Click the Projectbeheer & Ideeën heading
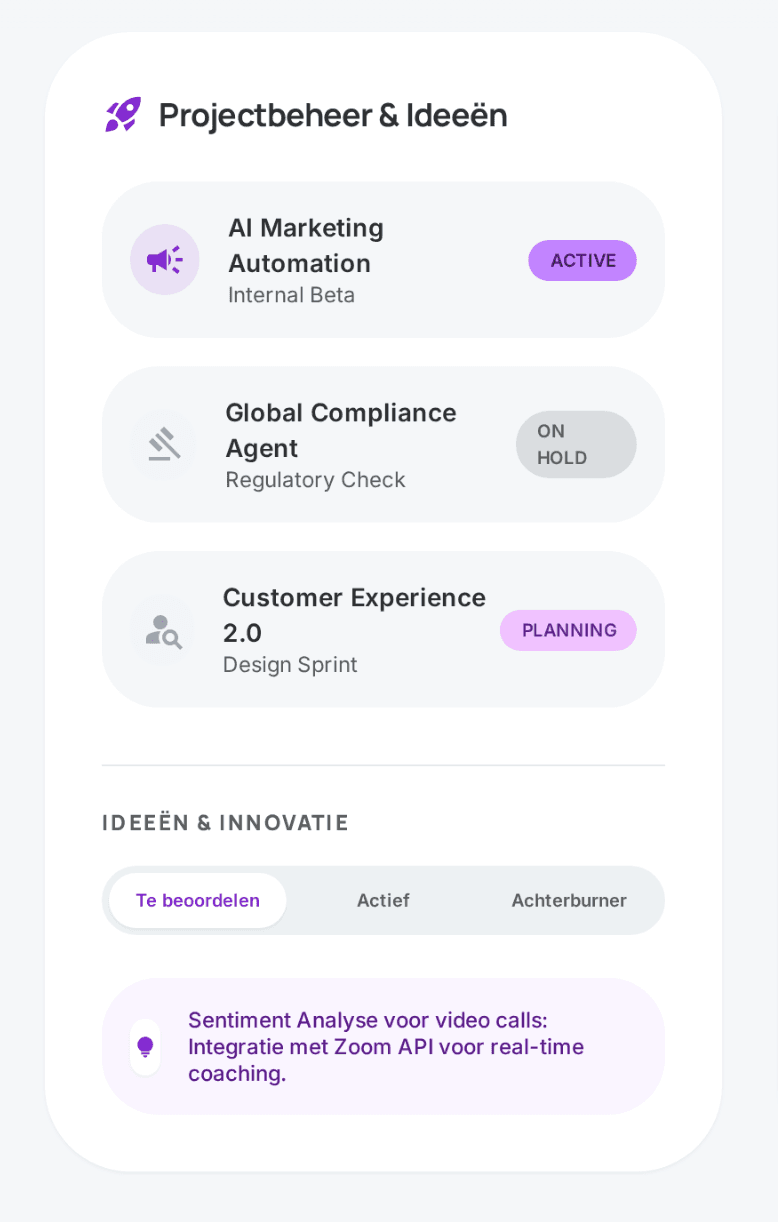The width and height of the screenshot is (778, 1222). 333,115
